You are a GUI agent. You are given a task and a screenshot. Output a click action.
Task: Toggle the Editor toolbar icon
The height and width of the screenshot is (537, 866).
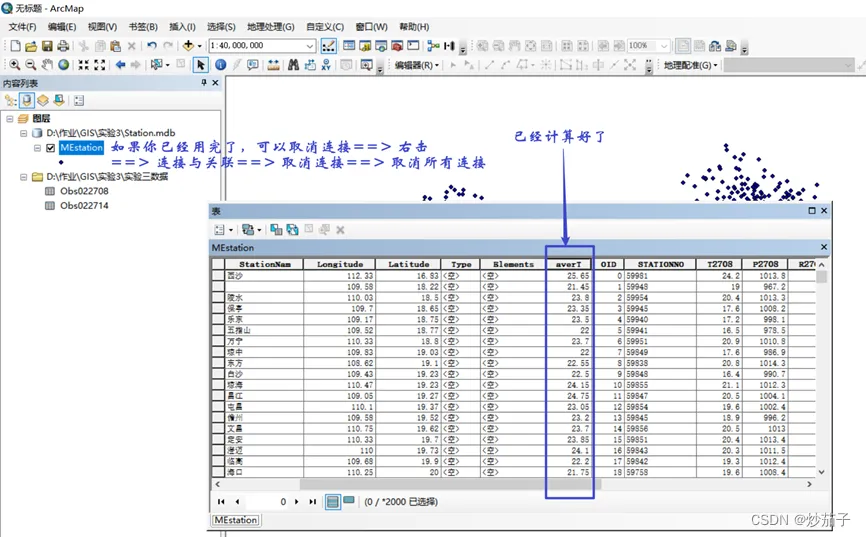[328, 46]
